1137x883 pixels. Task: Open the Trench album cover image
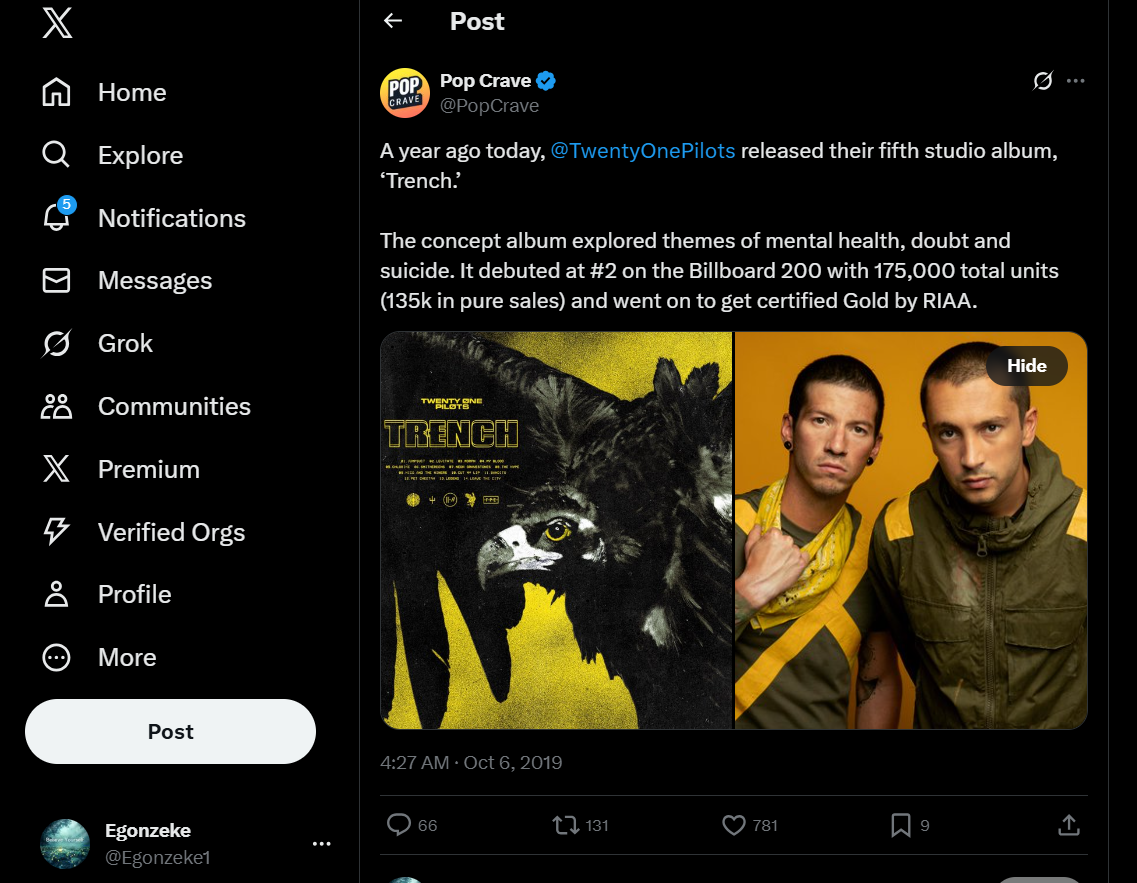556,530
